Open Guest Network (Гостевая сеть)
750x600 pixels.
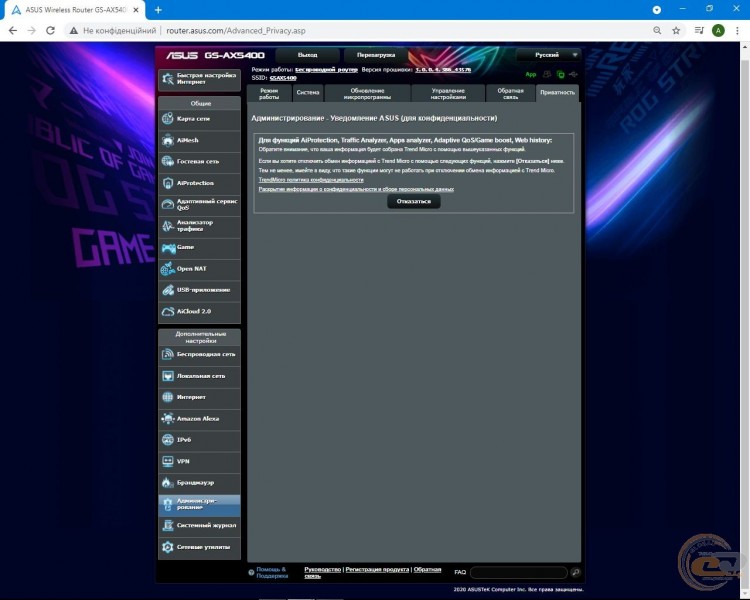(x=199, y=162)
